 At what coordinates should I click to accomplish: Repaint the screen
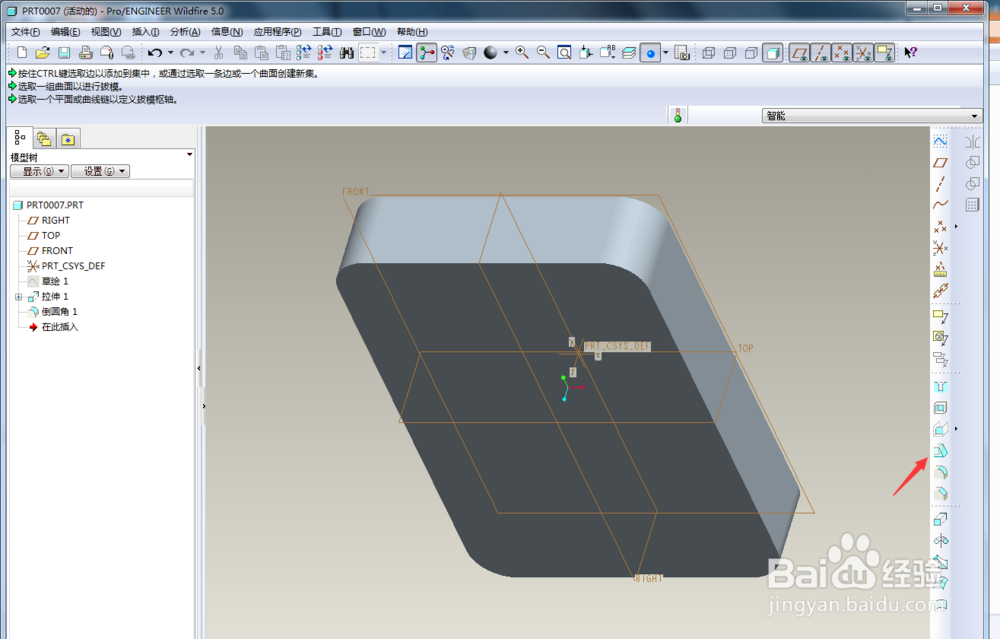(405, 53)
